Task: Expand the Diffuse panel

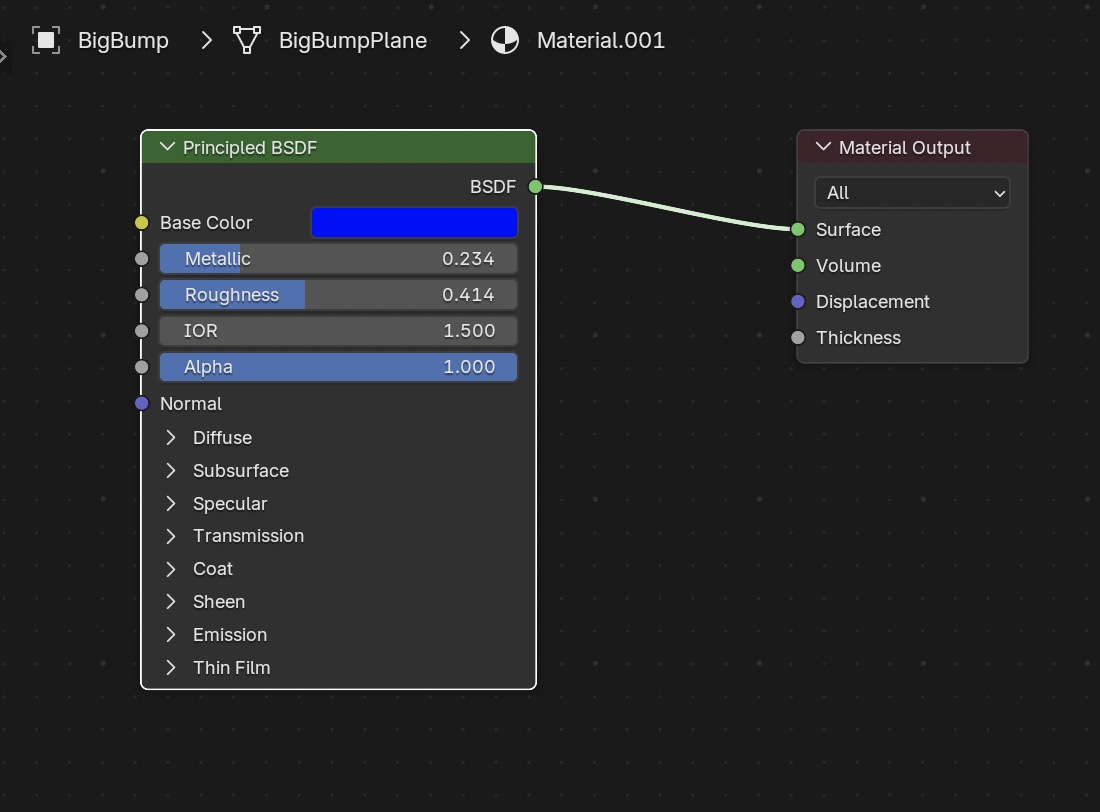Action: coord(170,438)
